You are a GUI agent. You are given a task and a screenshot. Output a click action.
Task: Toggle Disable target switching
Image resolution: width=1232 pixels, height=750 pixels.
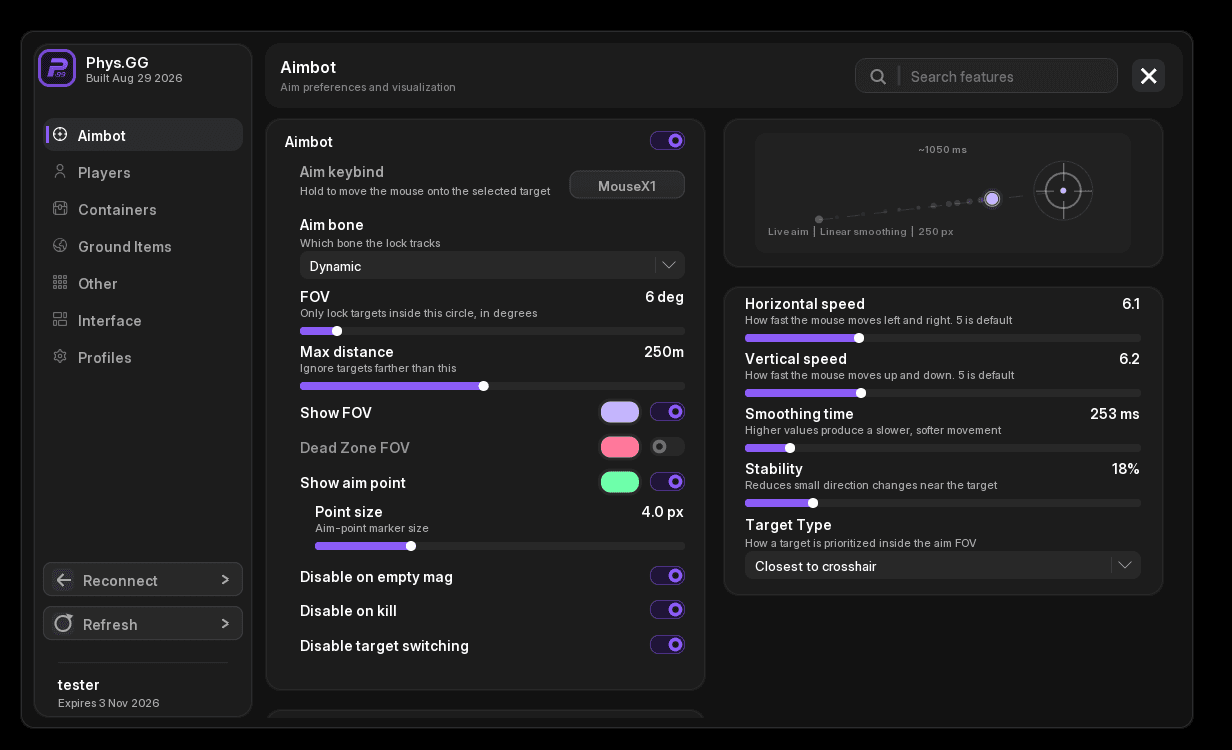[x=667, y=645]
